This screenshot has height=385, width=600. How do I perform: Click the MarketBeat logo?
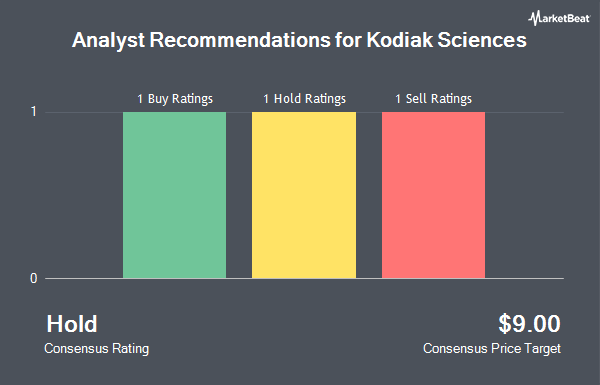click(x=559, y=18)
